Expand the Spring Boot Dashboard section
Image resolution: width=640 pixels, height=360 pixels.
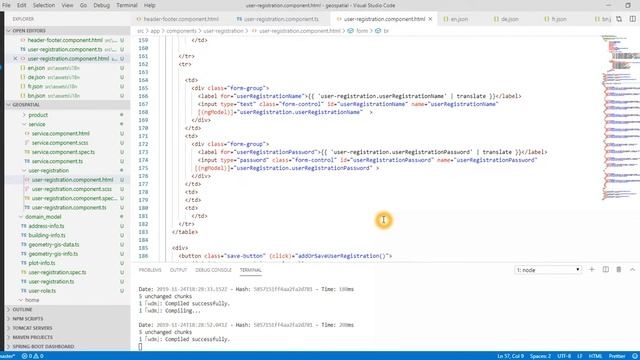point(43,347)
